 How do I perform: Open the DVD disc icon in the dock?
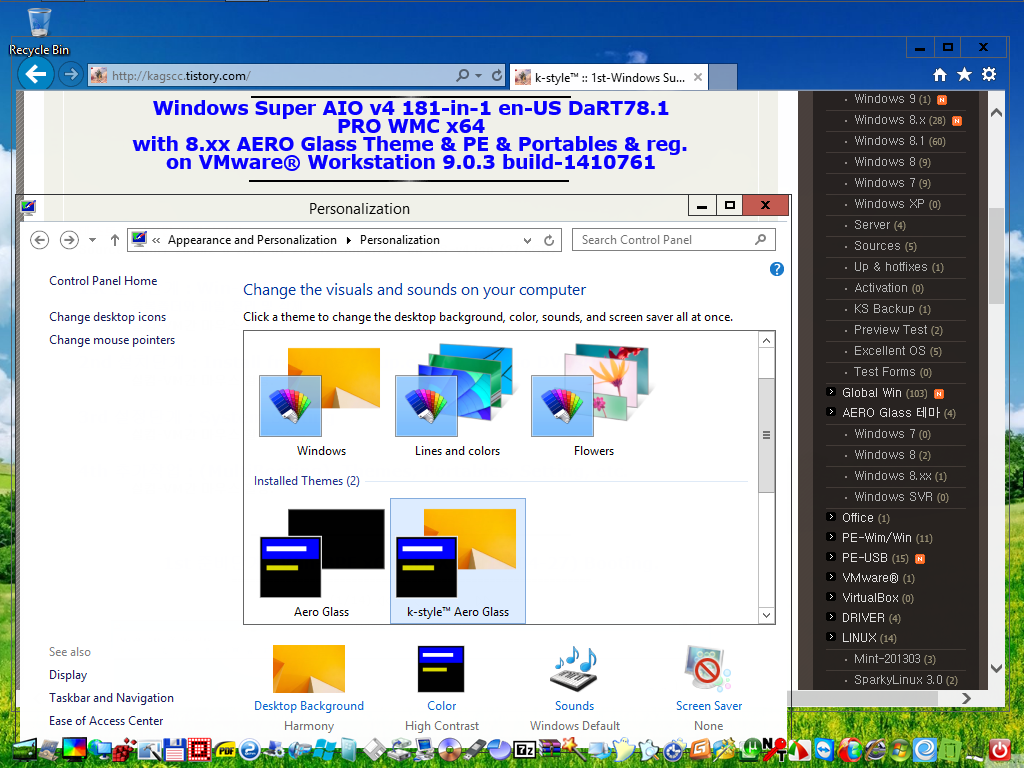(x=450, y=750)
